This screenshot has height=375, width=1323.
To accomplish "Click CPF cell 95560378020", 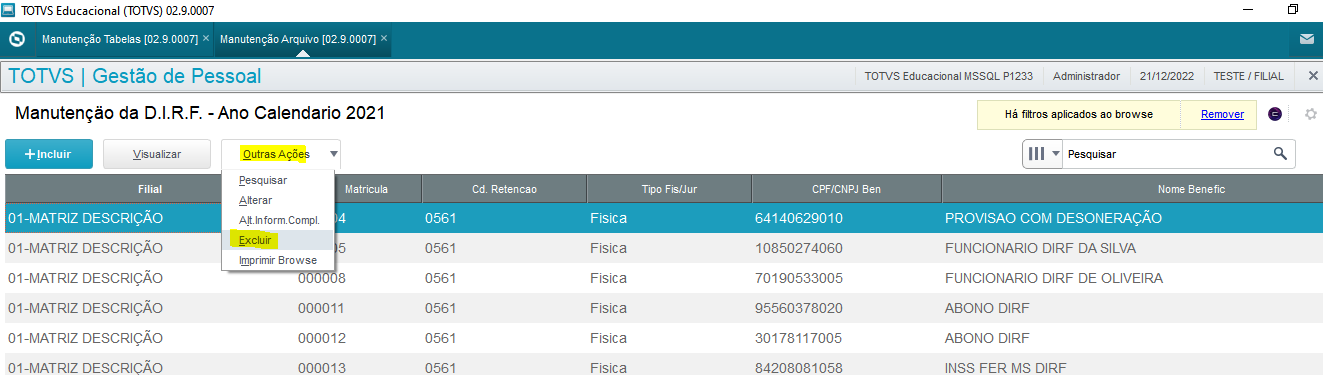I will [798, 308].
